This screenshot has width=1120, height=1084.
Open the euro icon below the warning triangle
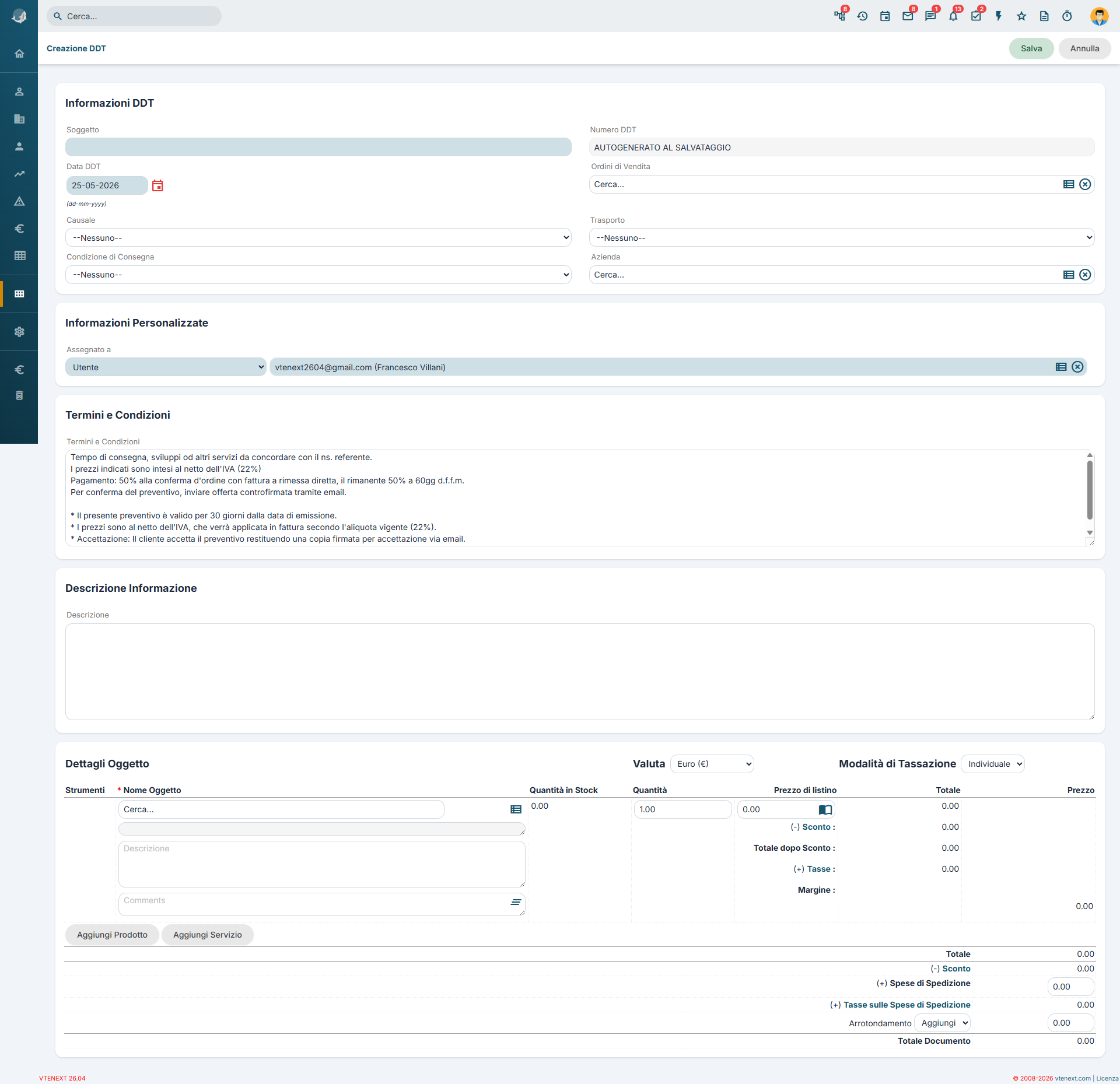(19, 229)
